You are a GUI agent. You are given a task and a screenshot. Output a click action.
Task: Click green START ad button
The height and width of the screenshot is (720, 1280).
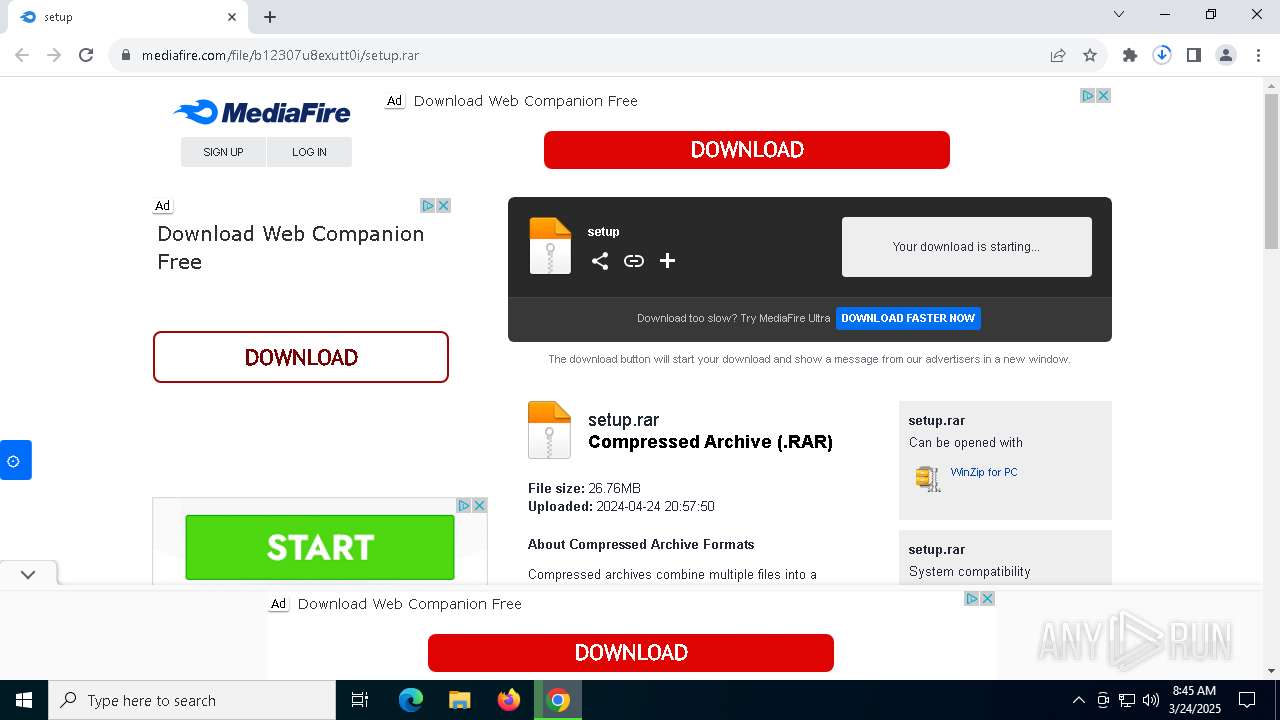coord(320,547)
